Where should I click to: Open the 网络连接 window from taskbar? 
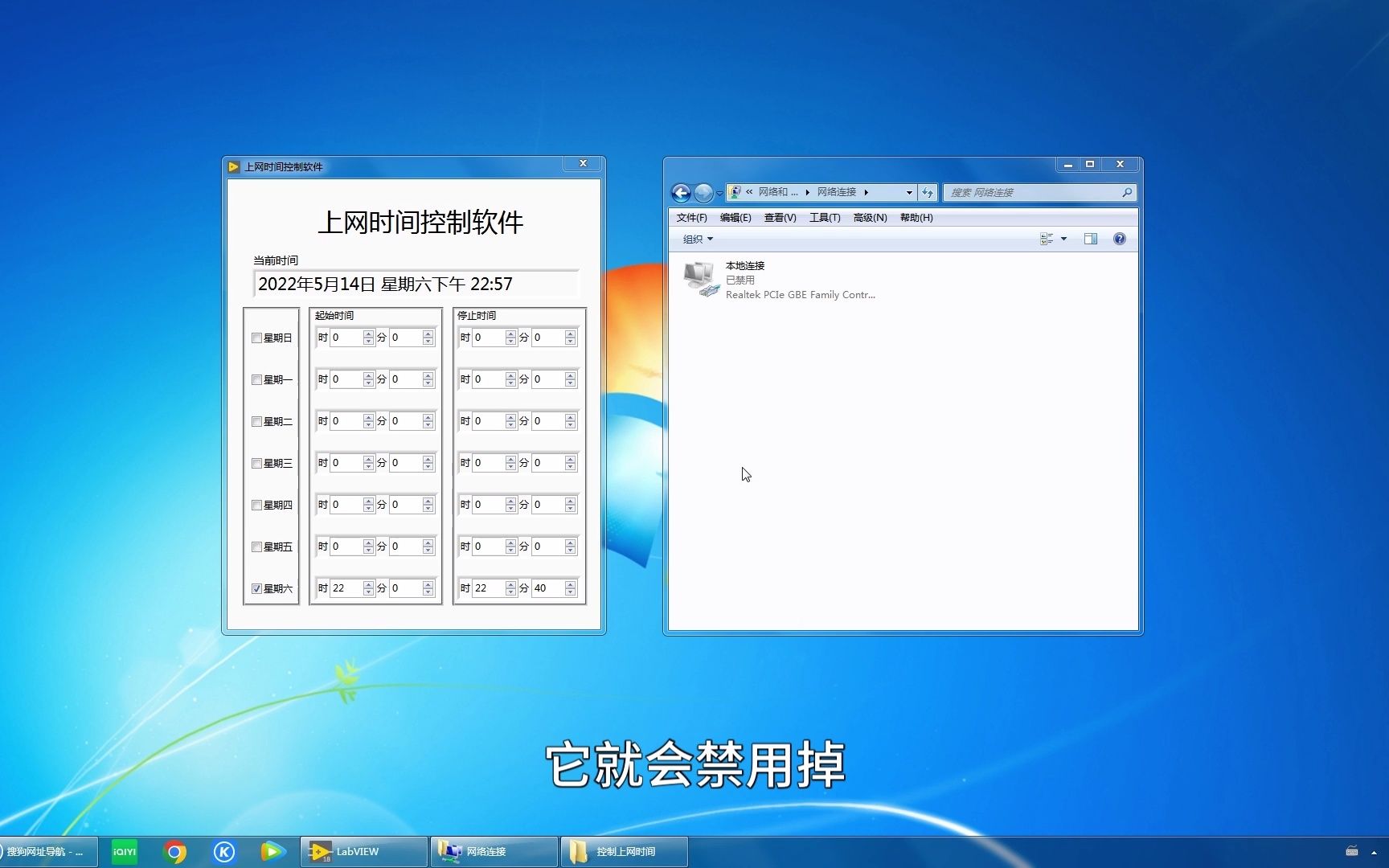pos(492,851)
